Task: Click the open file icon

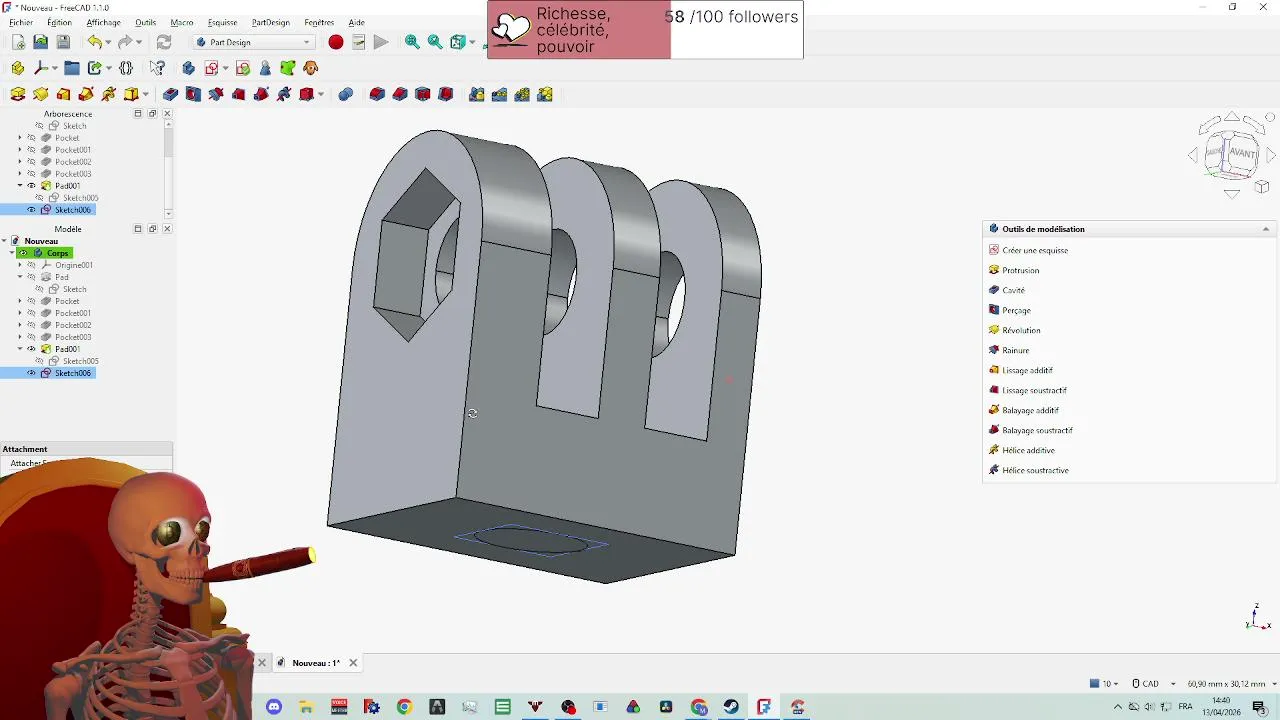Action: [40, 42]
